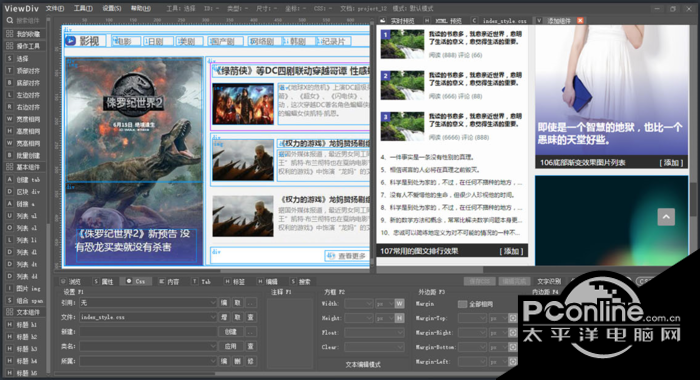Click 添加 on component 107
The height and width of the screenshot is (380, 700).
tap(511, 251)
